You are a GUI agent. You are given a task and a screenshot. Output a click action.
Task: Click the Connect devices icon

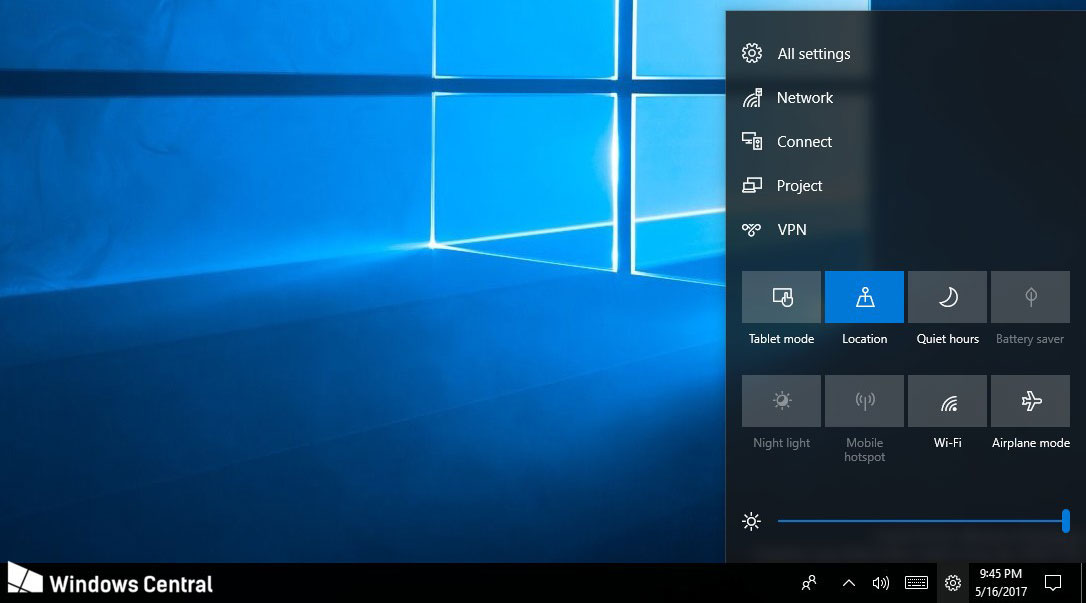tap(752, 141)
